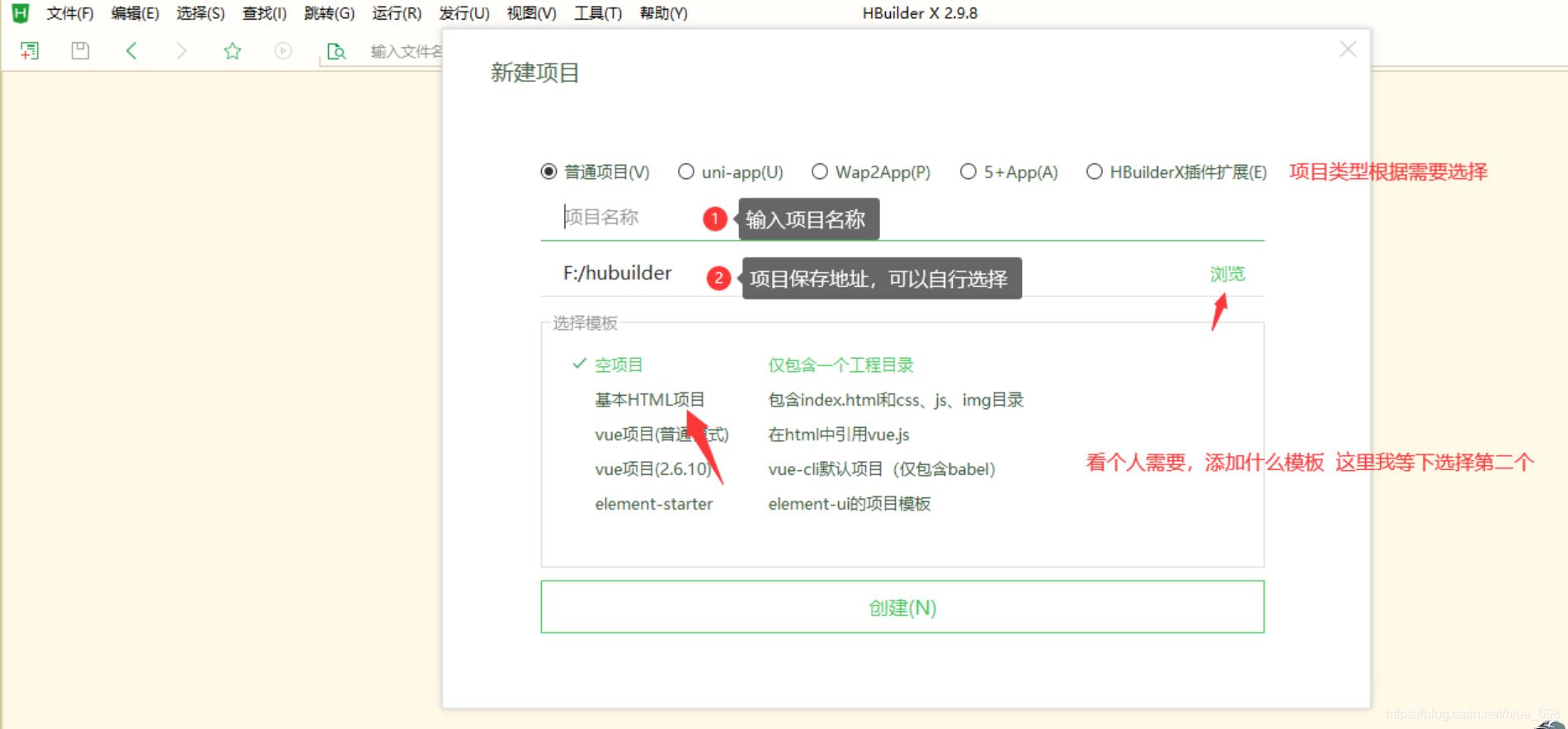Click the 项目名称 input field

click(627, 218)
